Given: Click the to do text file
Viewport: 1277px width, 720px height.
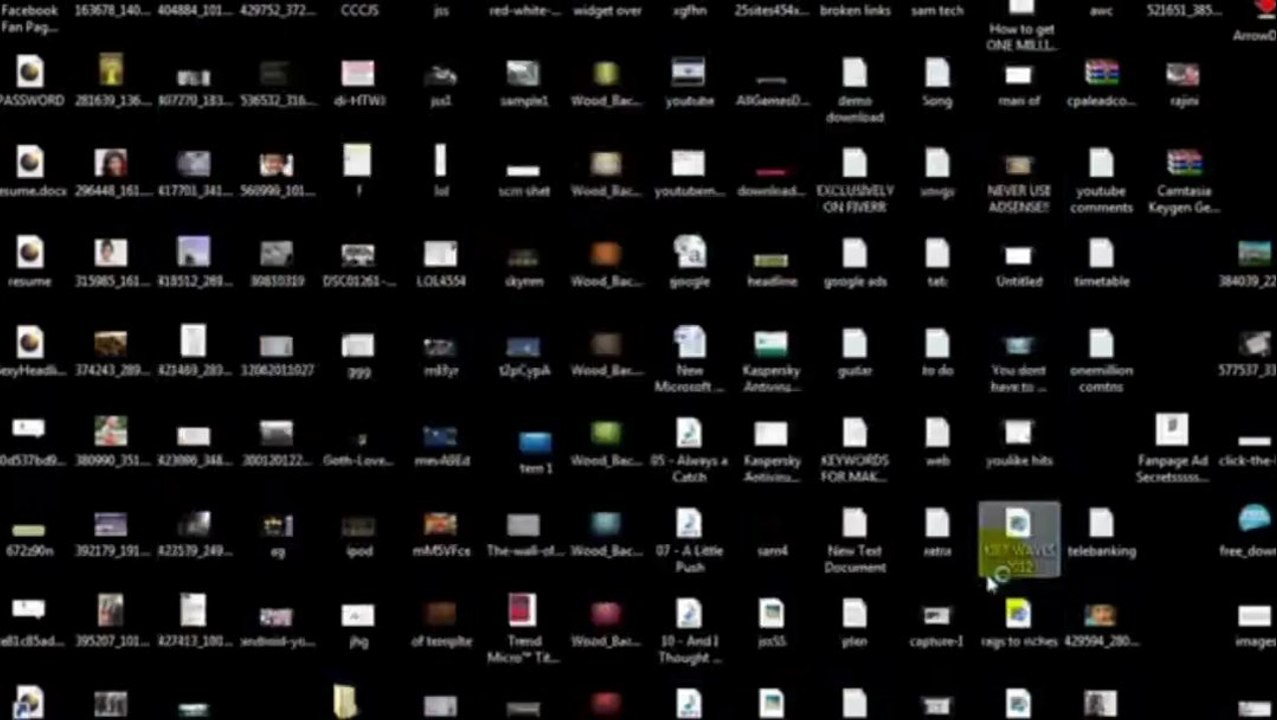Looking at the screenshot, I should click(x=937, y=342).
